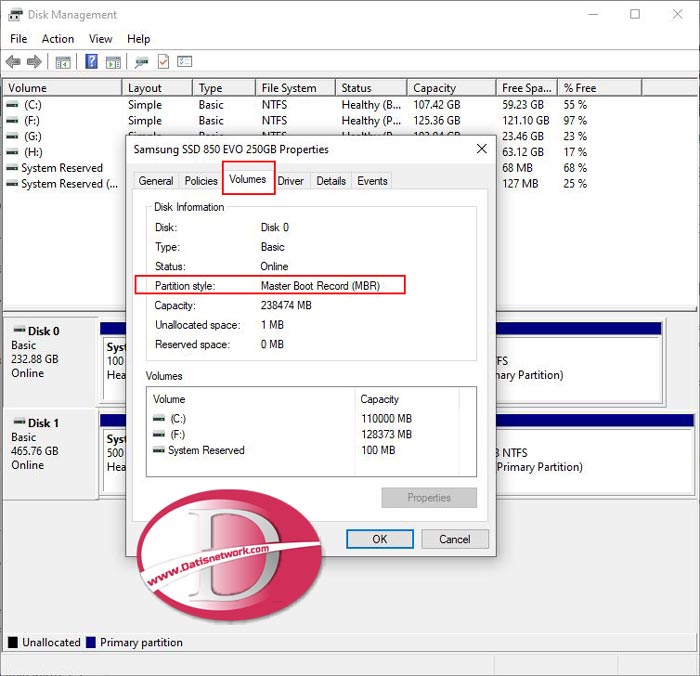Click the Disk 0 icon in lower pane
Image resolution: width=700 pixels, height=676 pixels.
pos(19,330)
